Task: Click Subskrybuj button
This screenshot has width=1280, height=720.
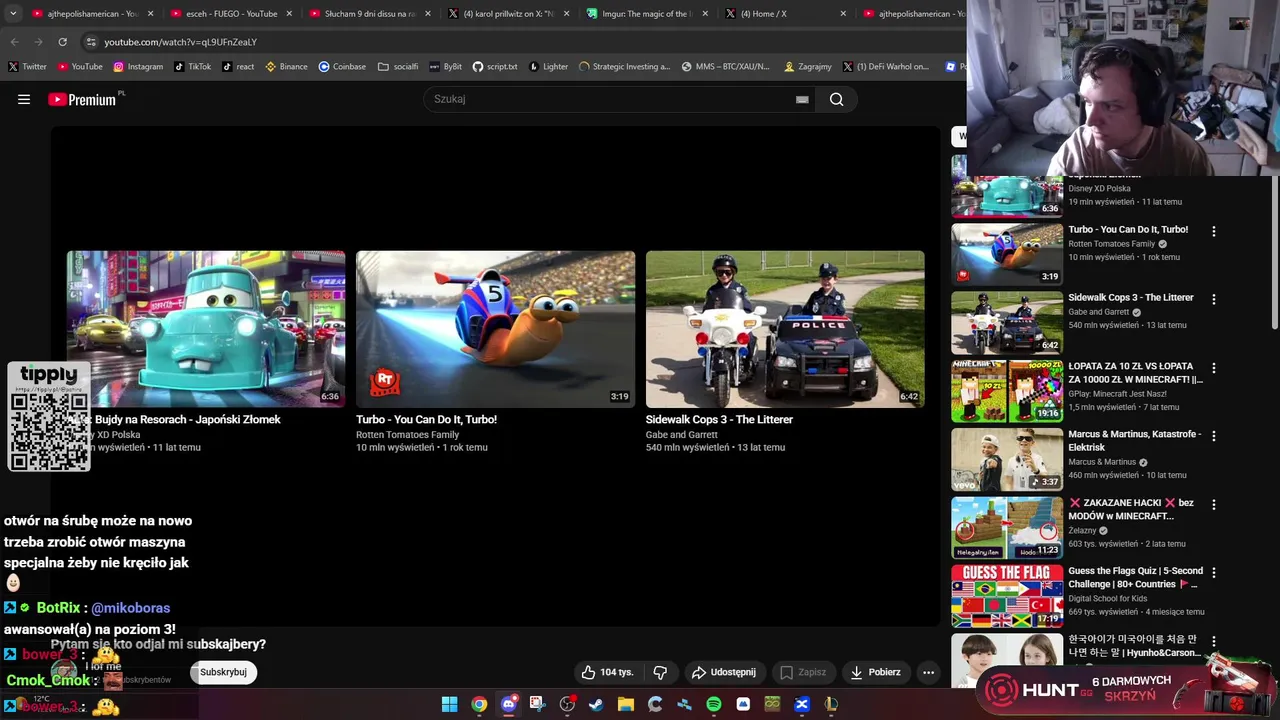Action: 223,672
